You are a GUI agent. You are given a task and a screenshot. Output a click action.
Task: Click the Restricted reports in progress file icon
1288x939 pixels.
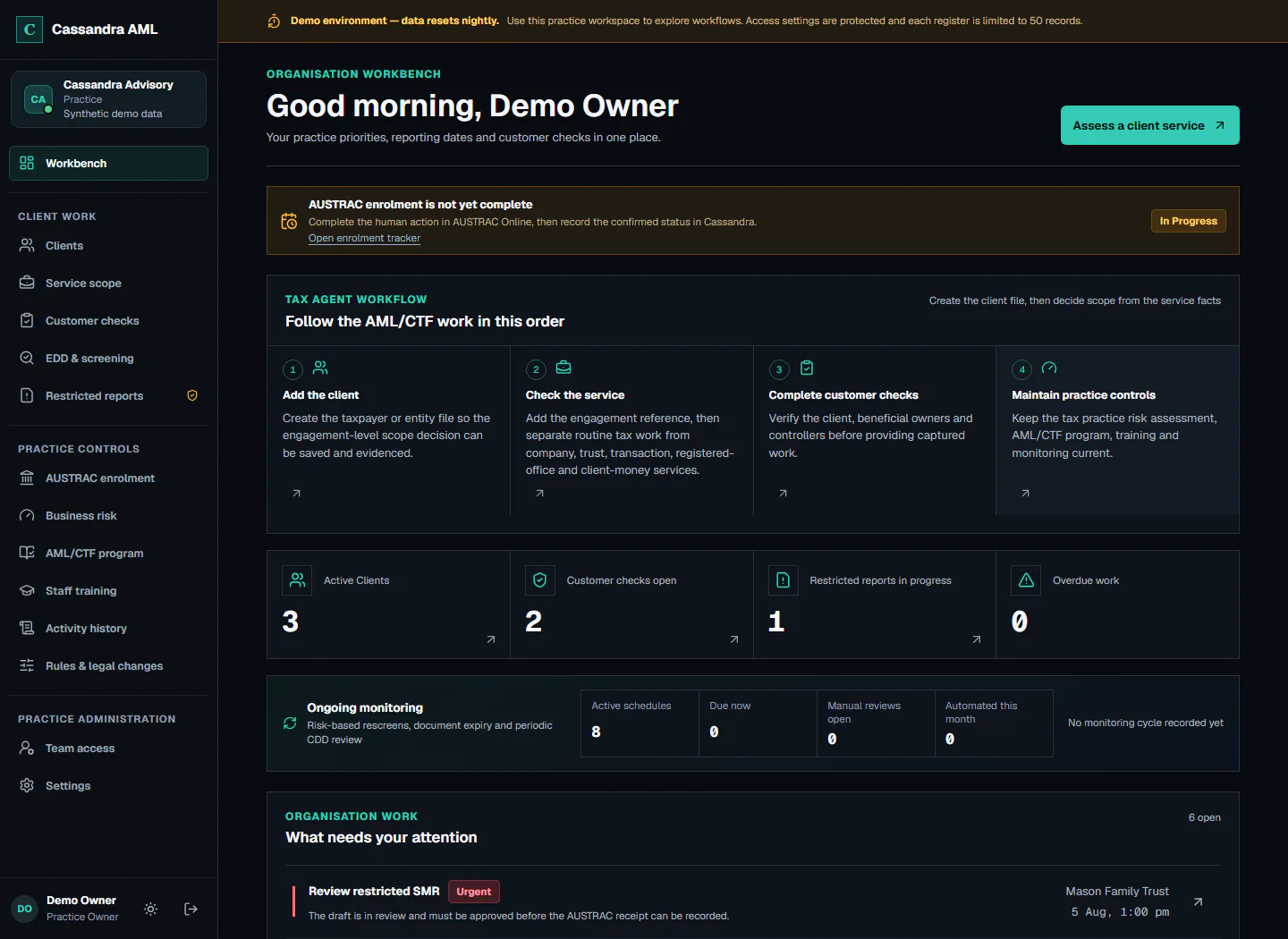click(784, 580)
